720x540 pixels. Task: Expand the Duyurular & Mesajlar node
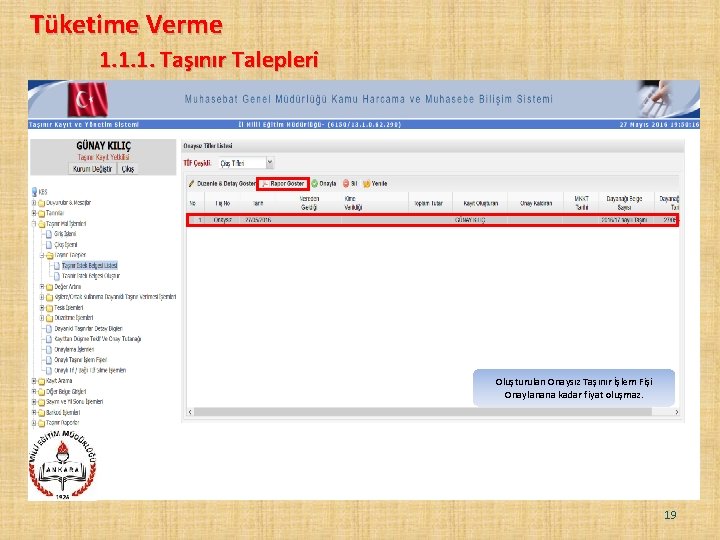click(x=34, y=202)
